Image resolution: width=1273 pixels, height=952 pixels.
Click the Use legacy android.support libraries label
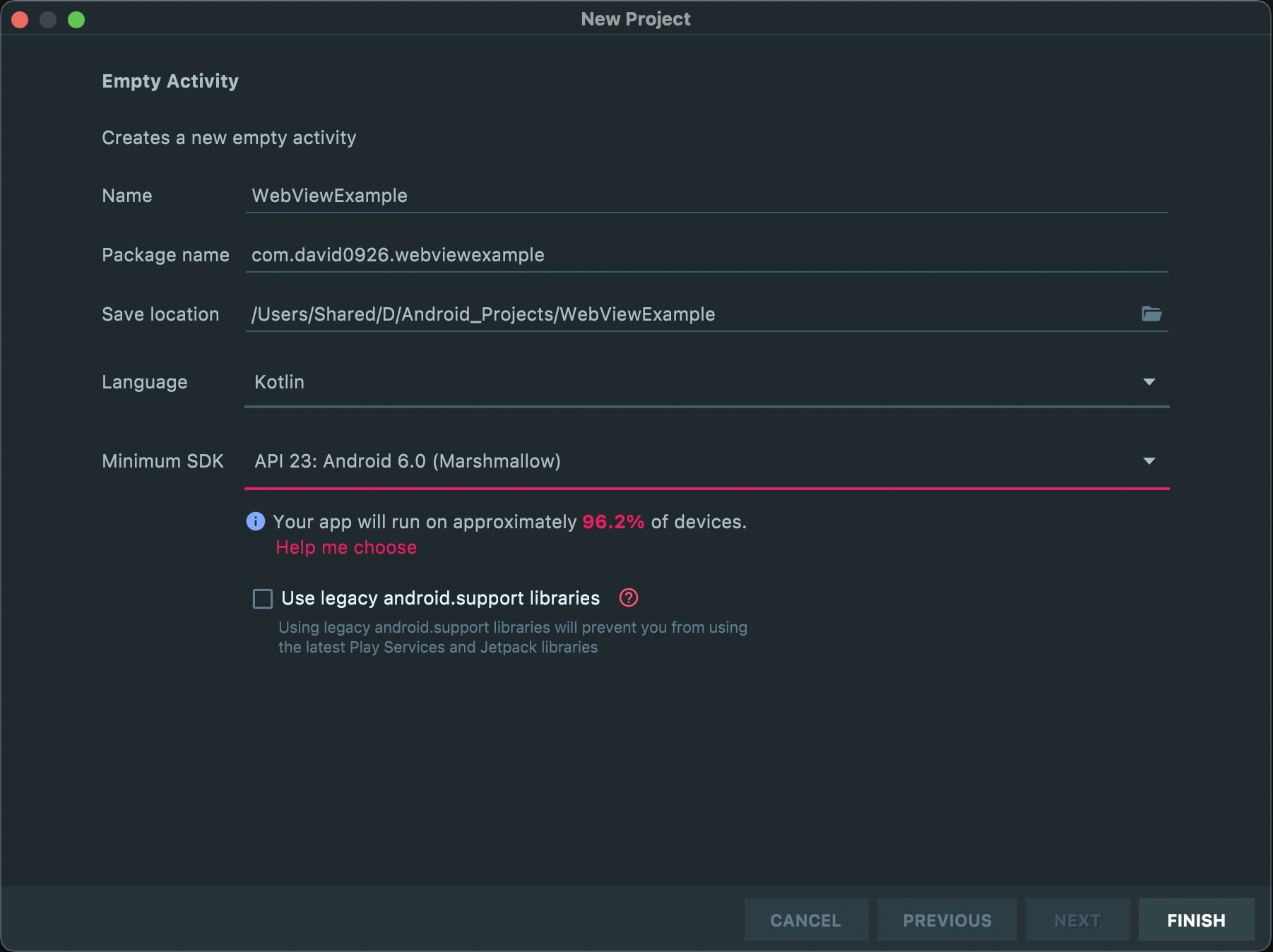[440, 598]
